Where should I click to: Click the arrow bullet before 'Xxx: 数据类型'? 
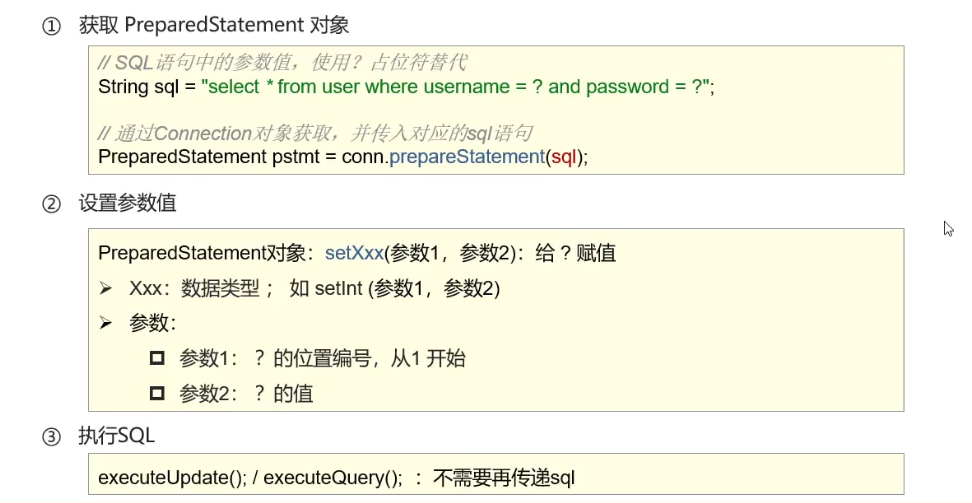(x=106, y=289)
